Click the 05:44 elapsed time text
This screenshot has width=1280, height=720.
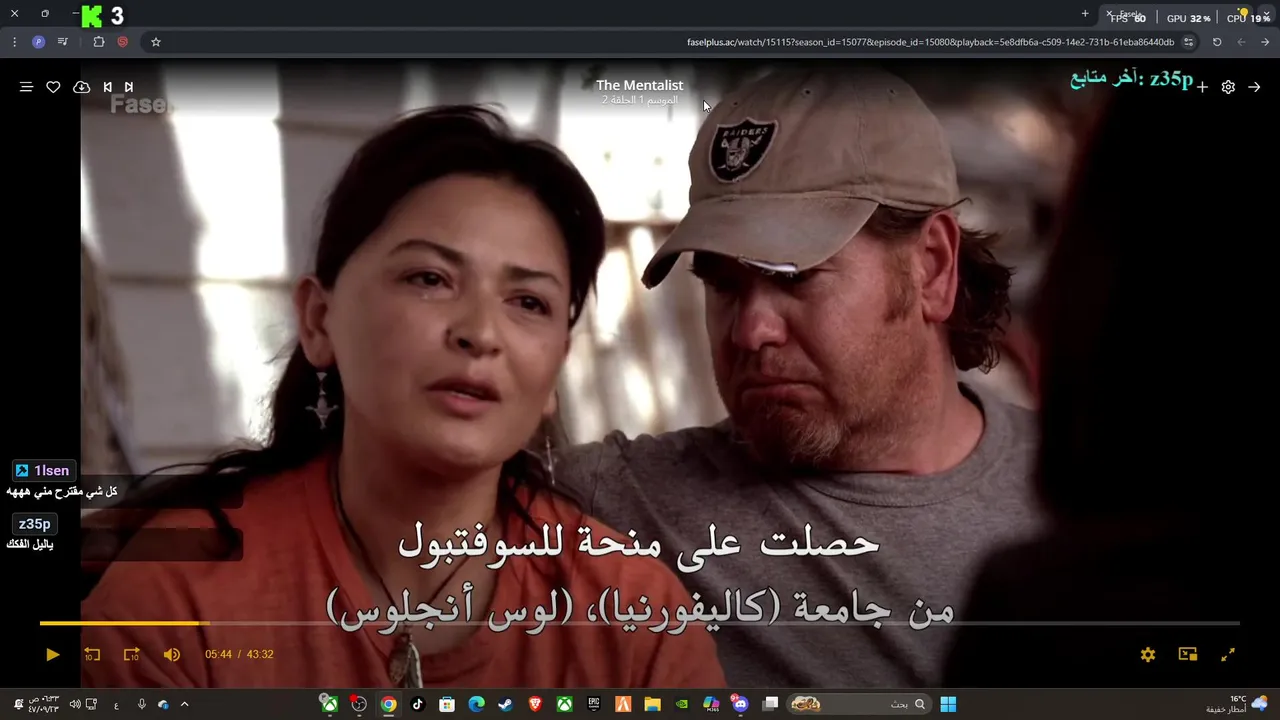point(218,654)
